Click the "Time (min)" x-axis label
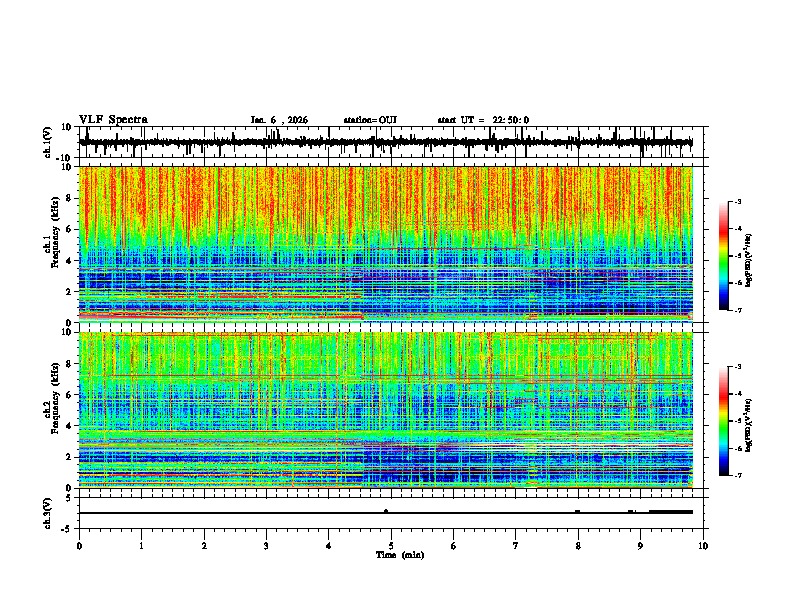 coord(400,555)
